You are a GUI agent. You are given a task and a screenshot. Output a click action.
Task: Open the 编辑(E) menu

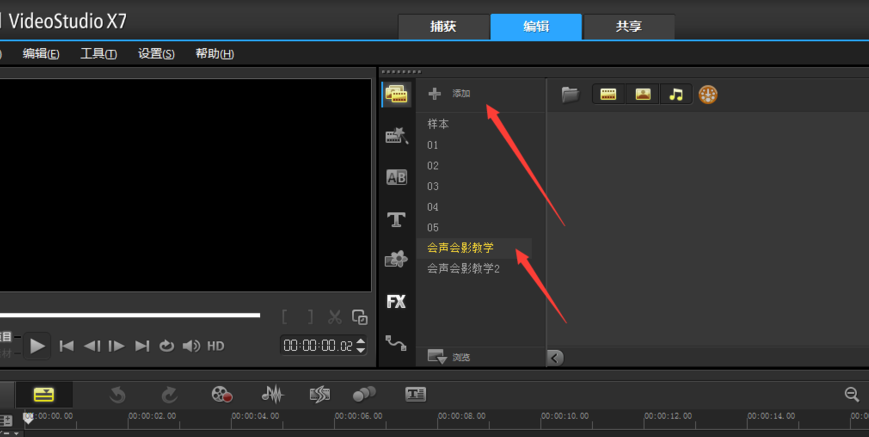[41, 54]
